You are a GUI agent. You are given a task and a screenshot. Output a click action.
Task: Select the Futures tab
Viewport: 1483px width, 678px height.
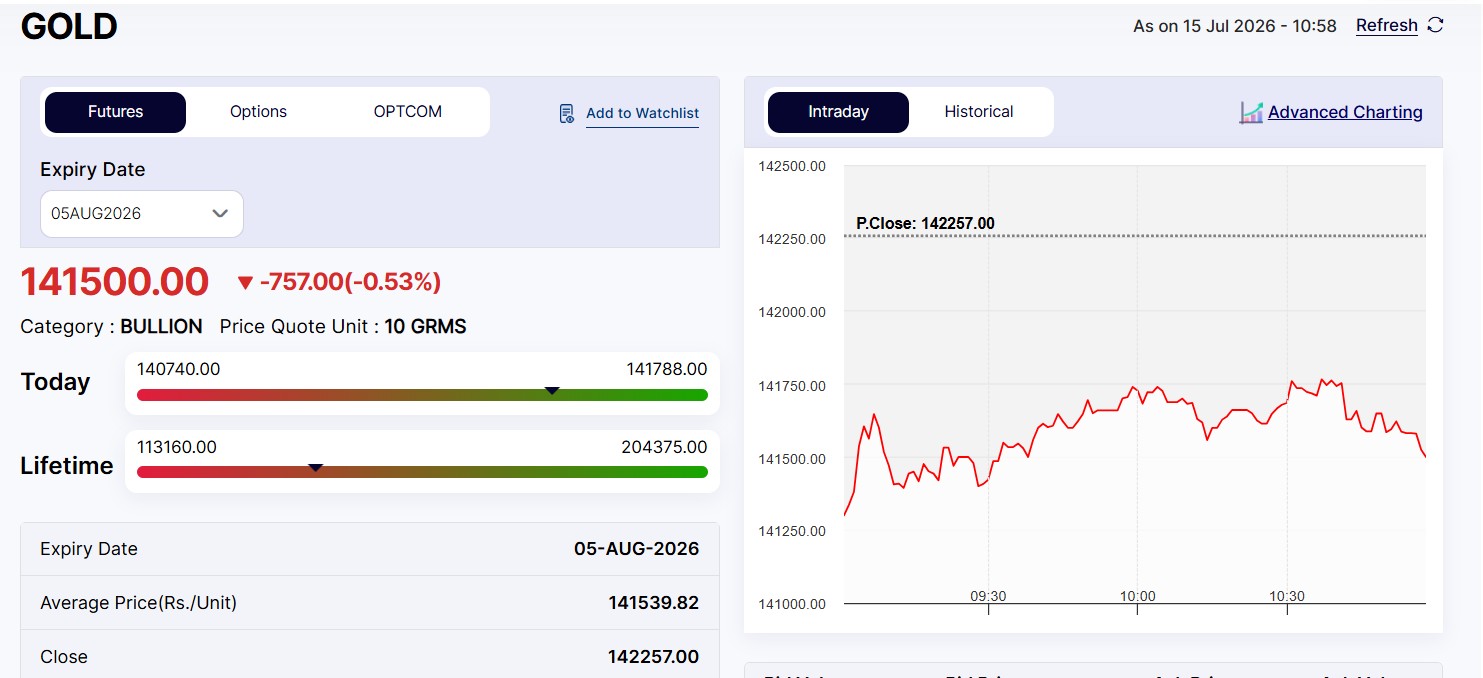point(115,112)
